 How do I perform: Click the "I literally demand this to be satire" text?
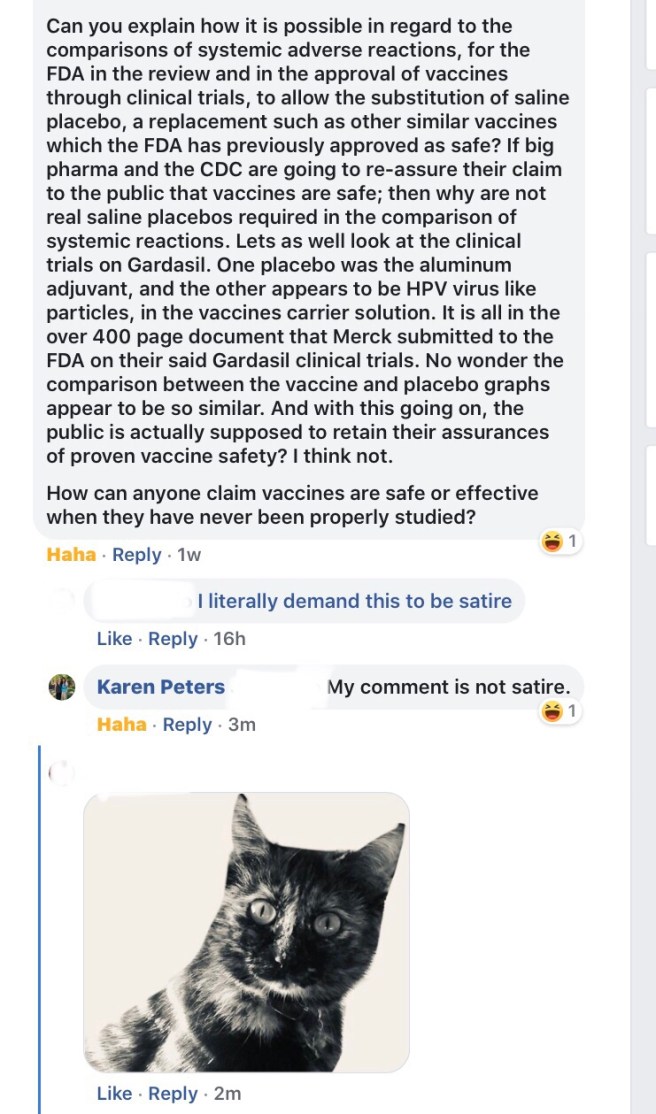(354, 601)
